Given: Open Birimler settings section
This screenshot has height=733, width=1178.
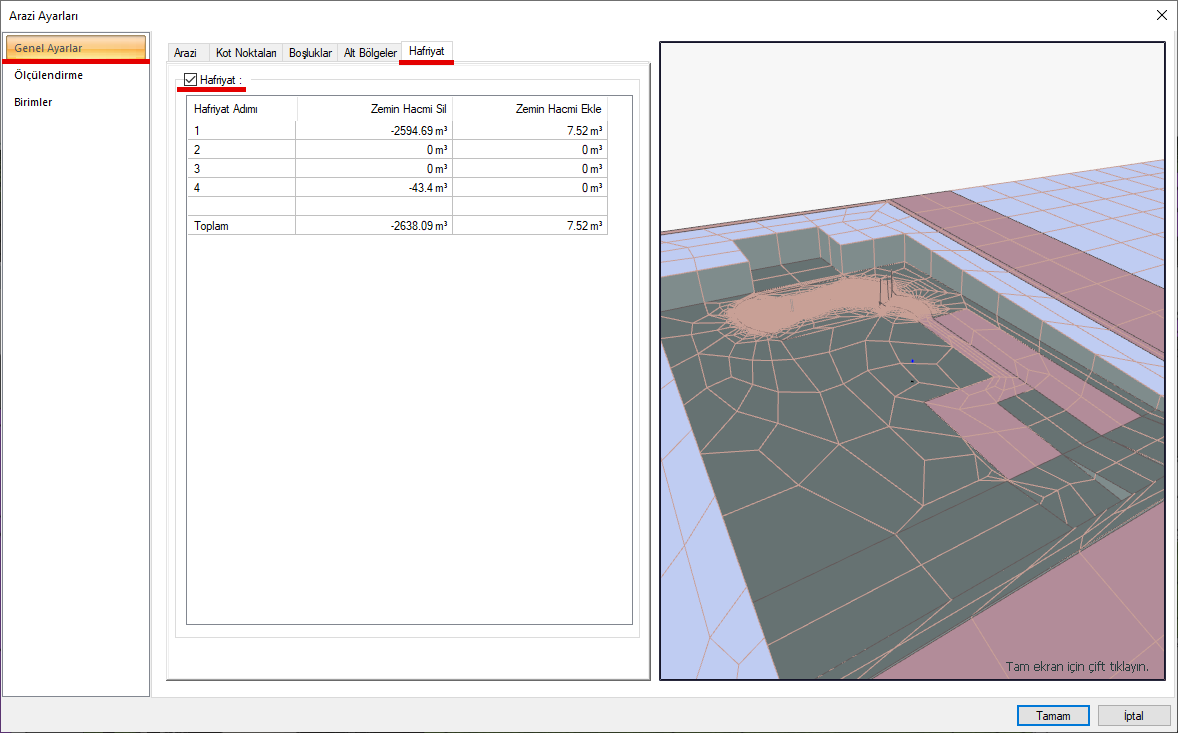Looking at the screenshot, I should click(x=33, y=102).
